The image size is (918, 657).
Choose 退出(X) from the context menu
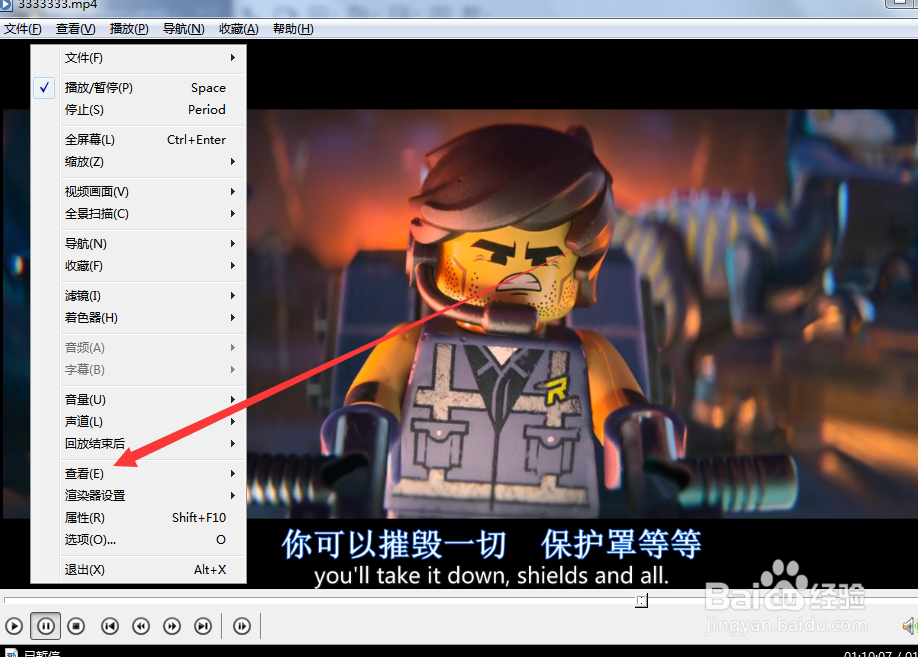point(139,570)
